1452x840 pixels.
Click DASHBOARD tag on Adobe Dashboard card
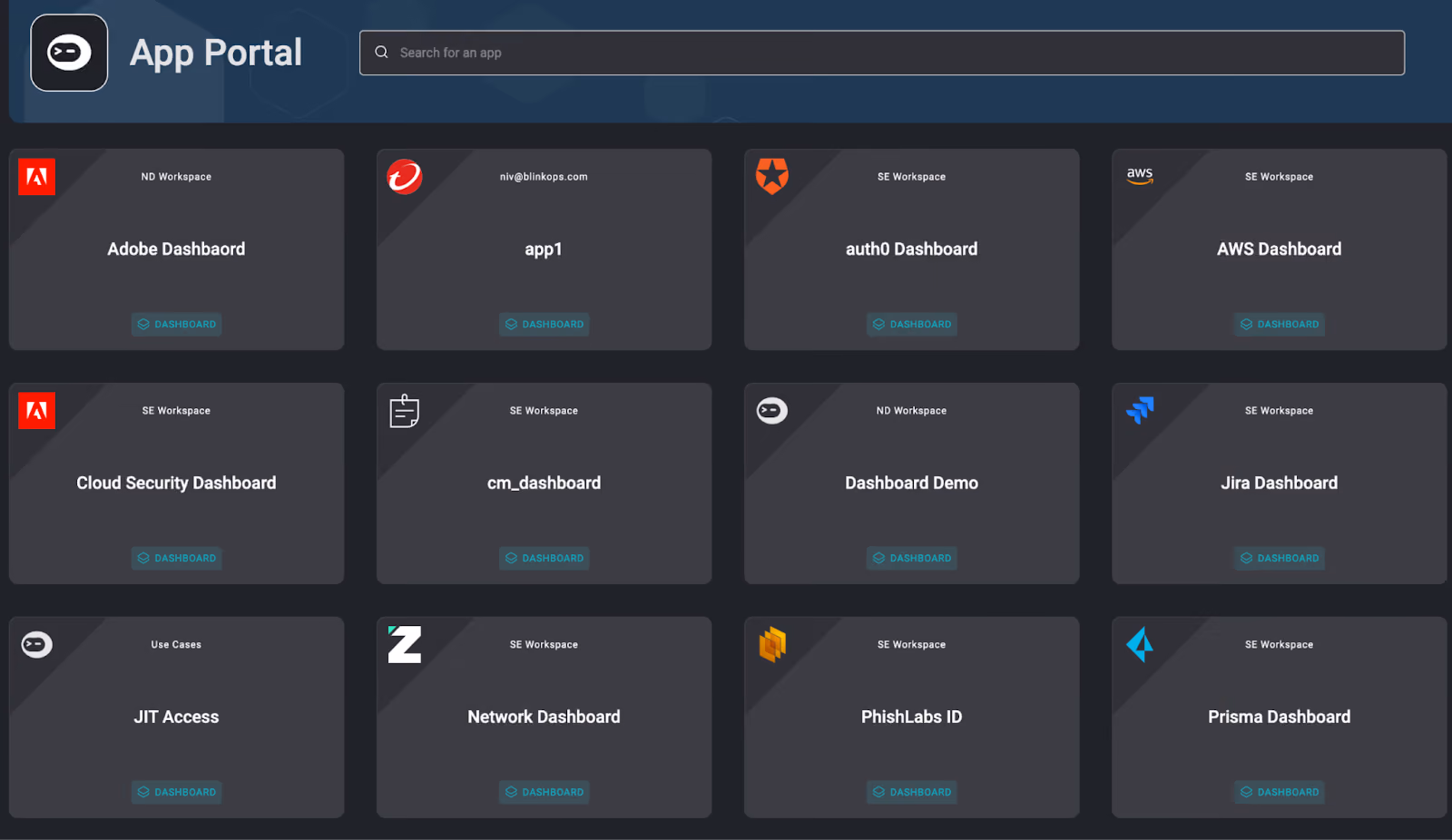(x=176, y=324)
